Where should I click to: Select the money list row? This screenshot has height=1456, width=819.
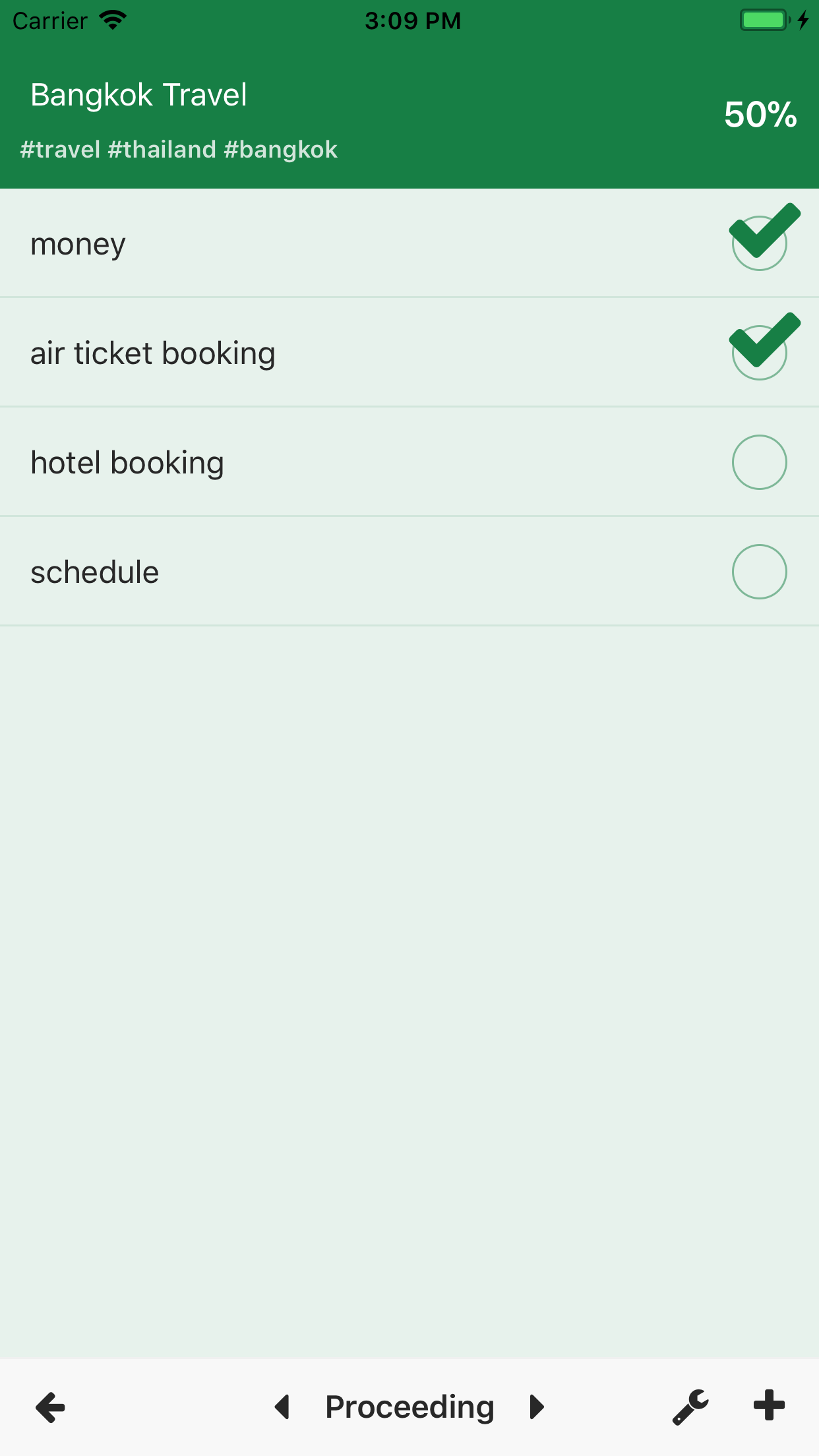point(330,243)
